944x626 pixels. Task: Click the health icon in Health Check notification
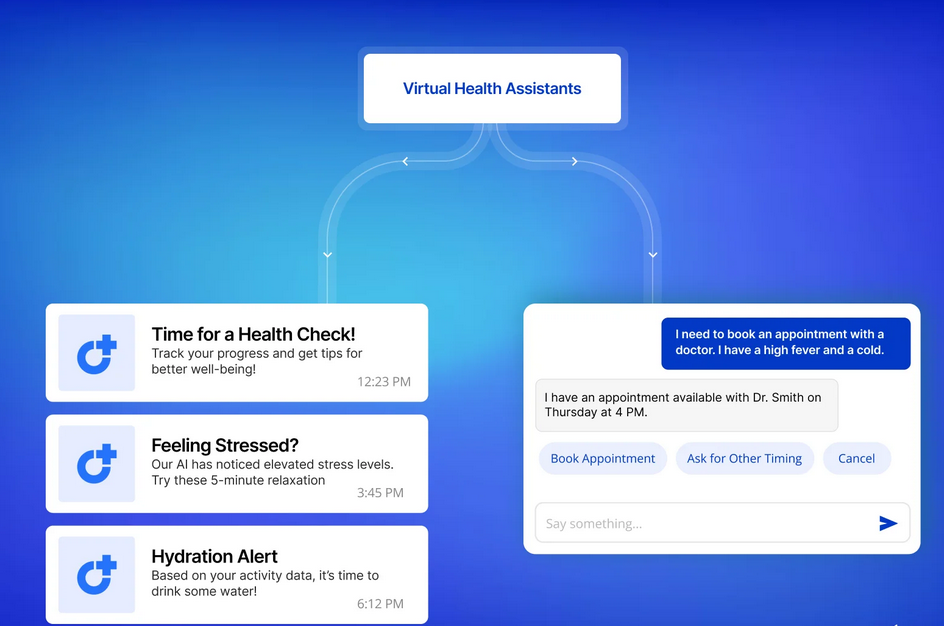97,353
